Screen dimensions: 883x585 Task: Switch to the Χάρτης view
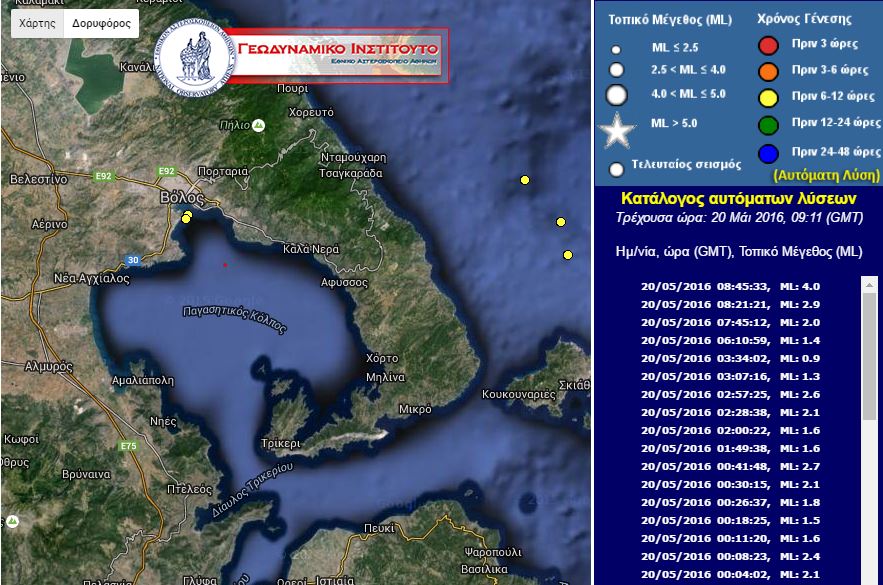(37, 22)
